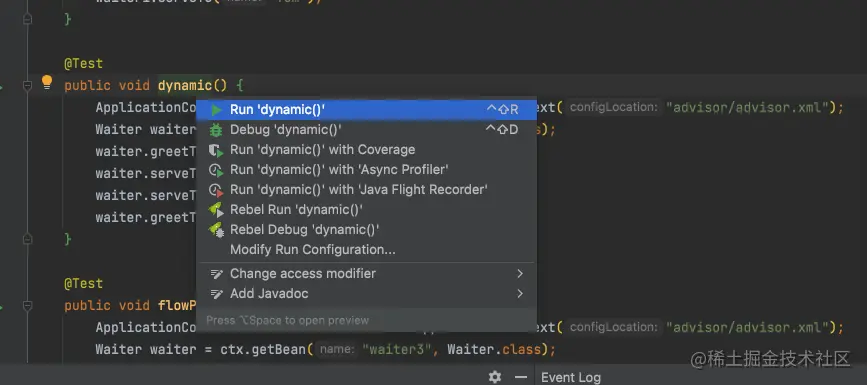867x385 pixels.
Task: Open Modify Run Configuration...
Action: click(366, 249)
